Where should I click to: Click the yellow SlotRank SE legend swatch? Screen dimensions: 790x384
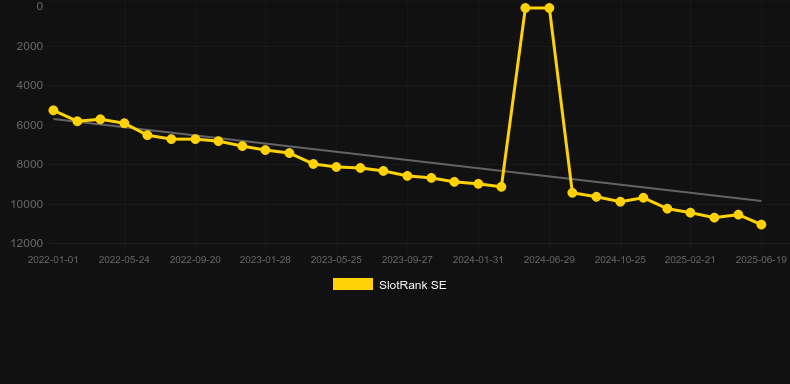point(353,284)
